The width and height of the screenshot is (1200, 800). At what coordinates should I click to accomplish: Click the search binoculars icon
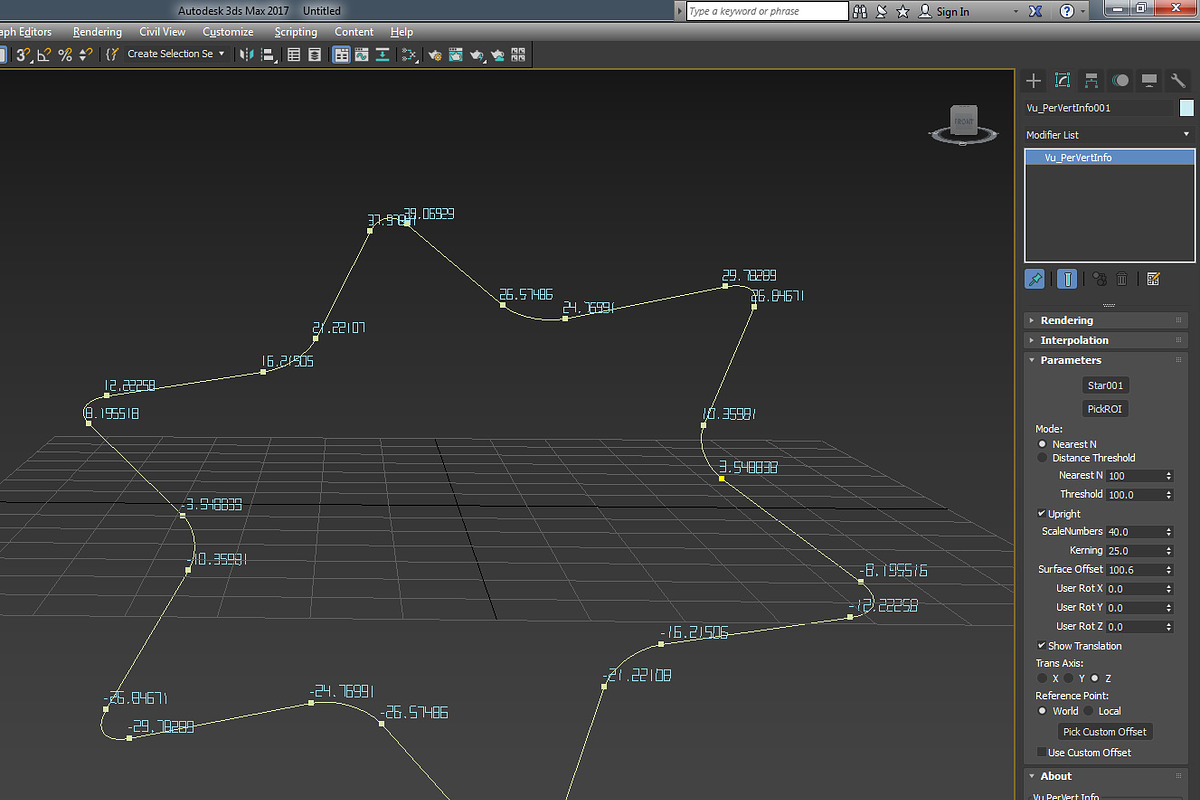(861, 11)
